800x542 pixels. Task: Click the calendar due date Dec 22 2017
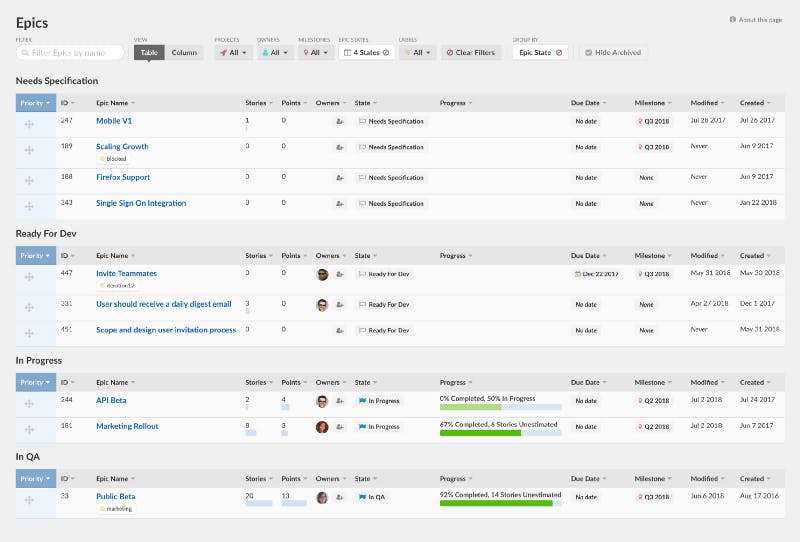point(596,274)
